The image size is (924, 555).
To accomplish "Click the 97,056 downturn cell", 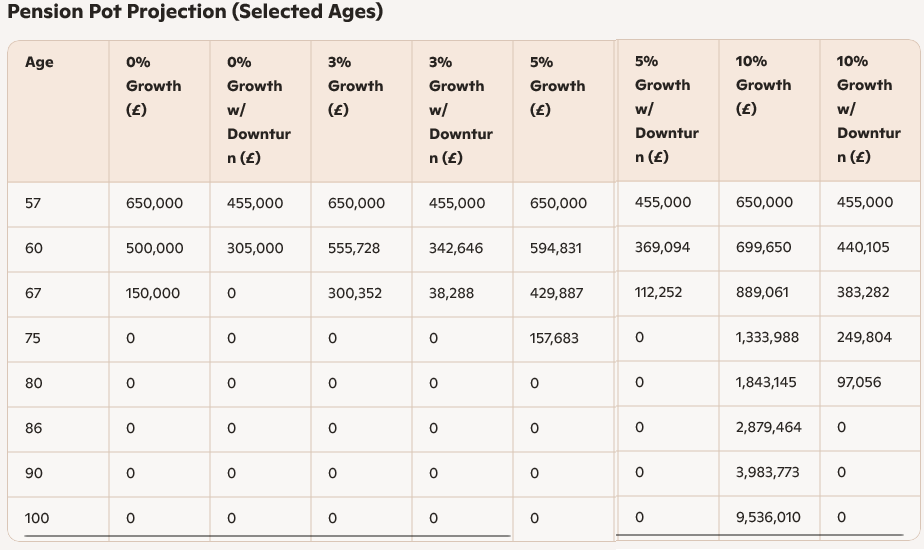I will click(x=859, y=382).
